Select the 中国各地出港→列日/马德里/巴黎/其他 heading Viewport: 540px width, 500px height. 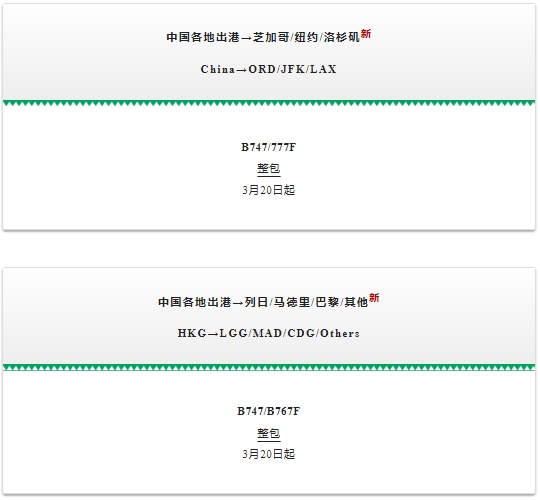tap(263, 302)
